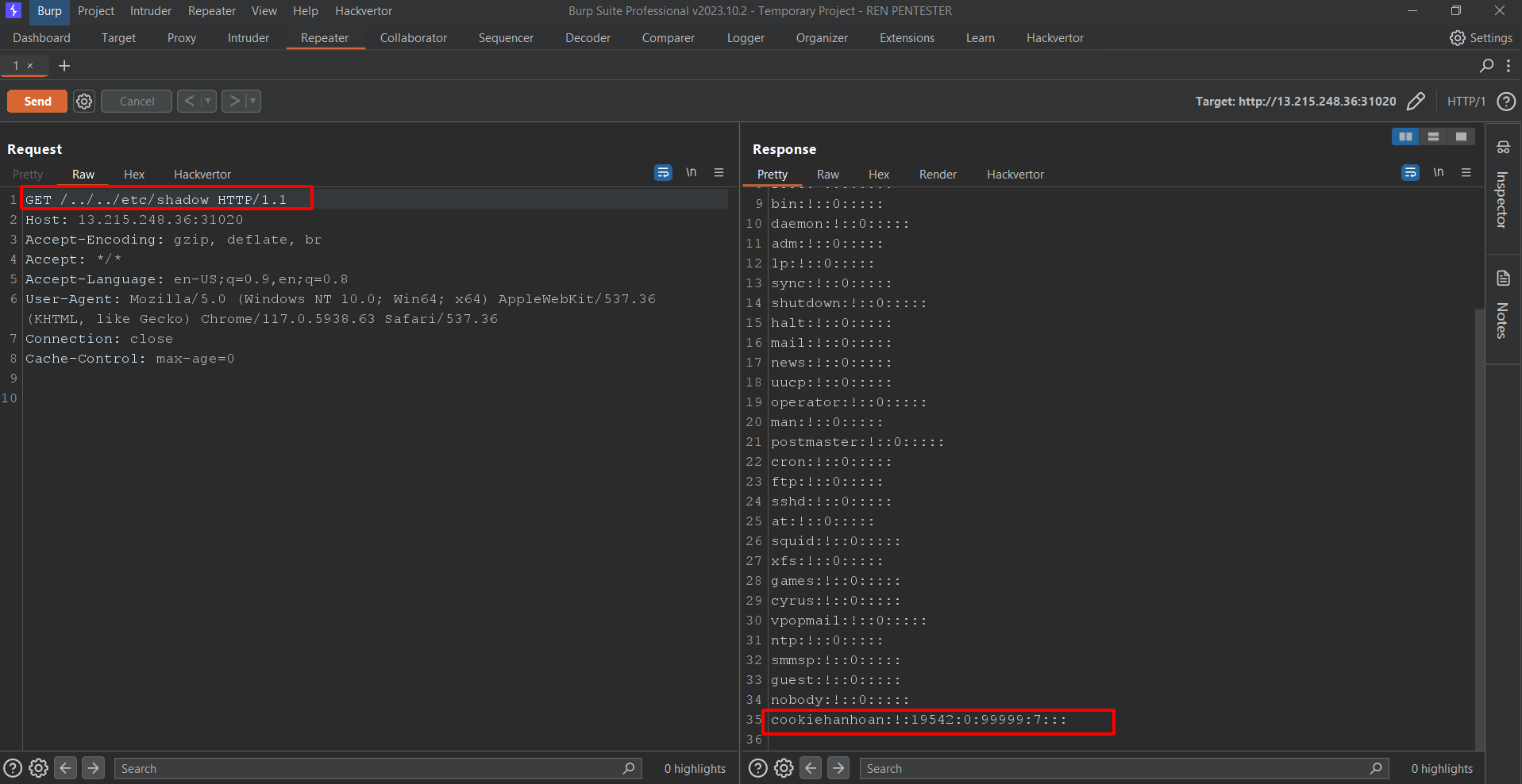Viewport: 1522px width, 784px height.
Task: Toggle \n character display in the Request editor
Action: [691, 171]
